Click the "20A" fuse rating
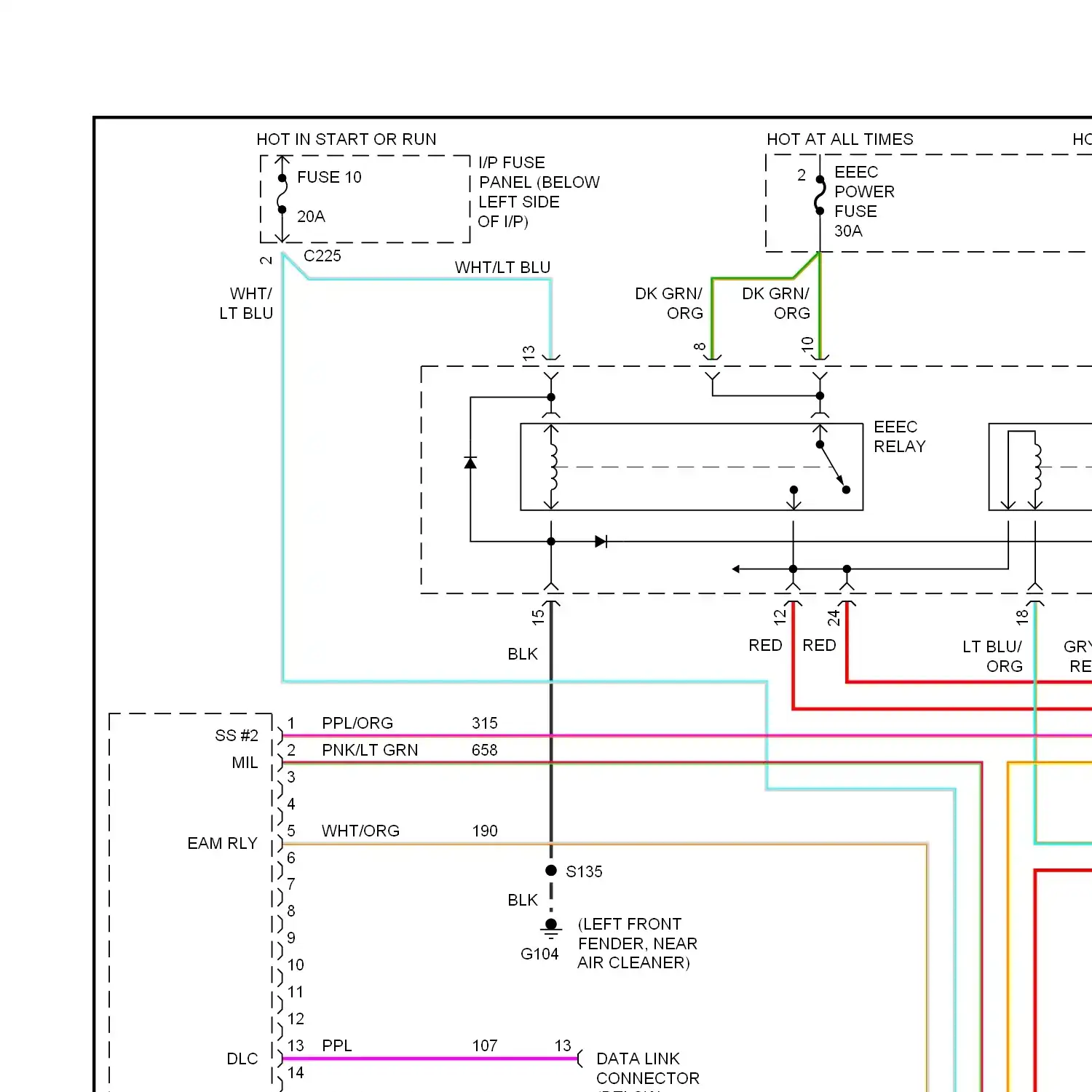The image size is (1092, 1092). 311,216
